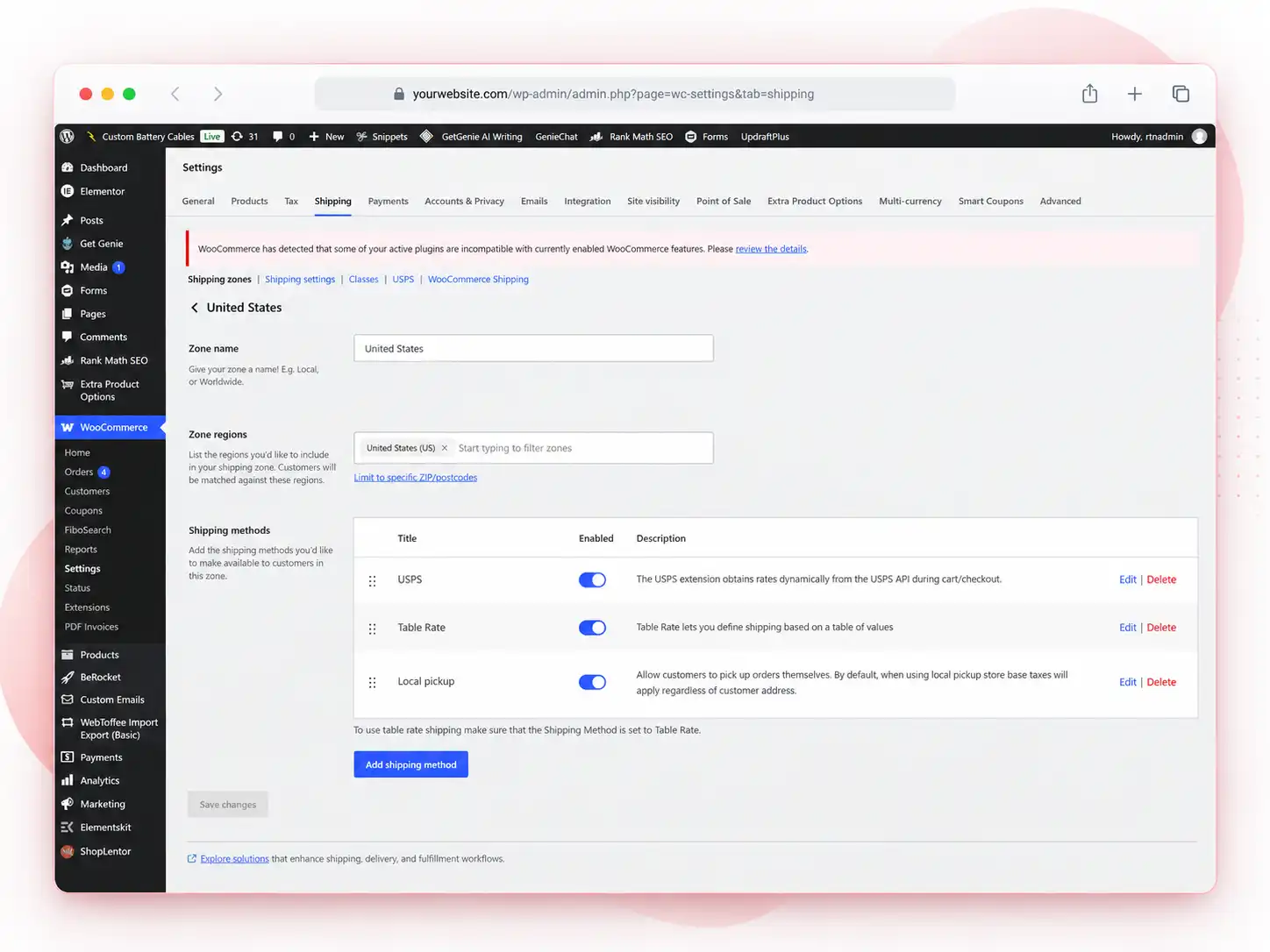Open Analytics in the sidebar
The height and width of the screenshot is (952, 1270).
pyautogui.click(x=100, y=781)
